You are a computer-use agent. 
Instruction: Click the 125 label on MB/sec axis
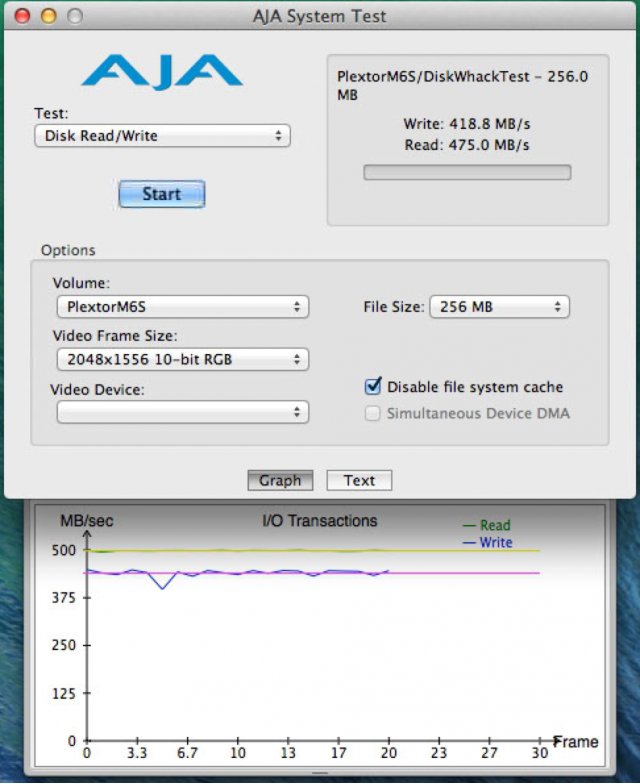(x=64, y=694)
